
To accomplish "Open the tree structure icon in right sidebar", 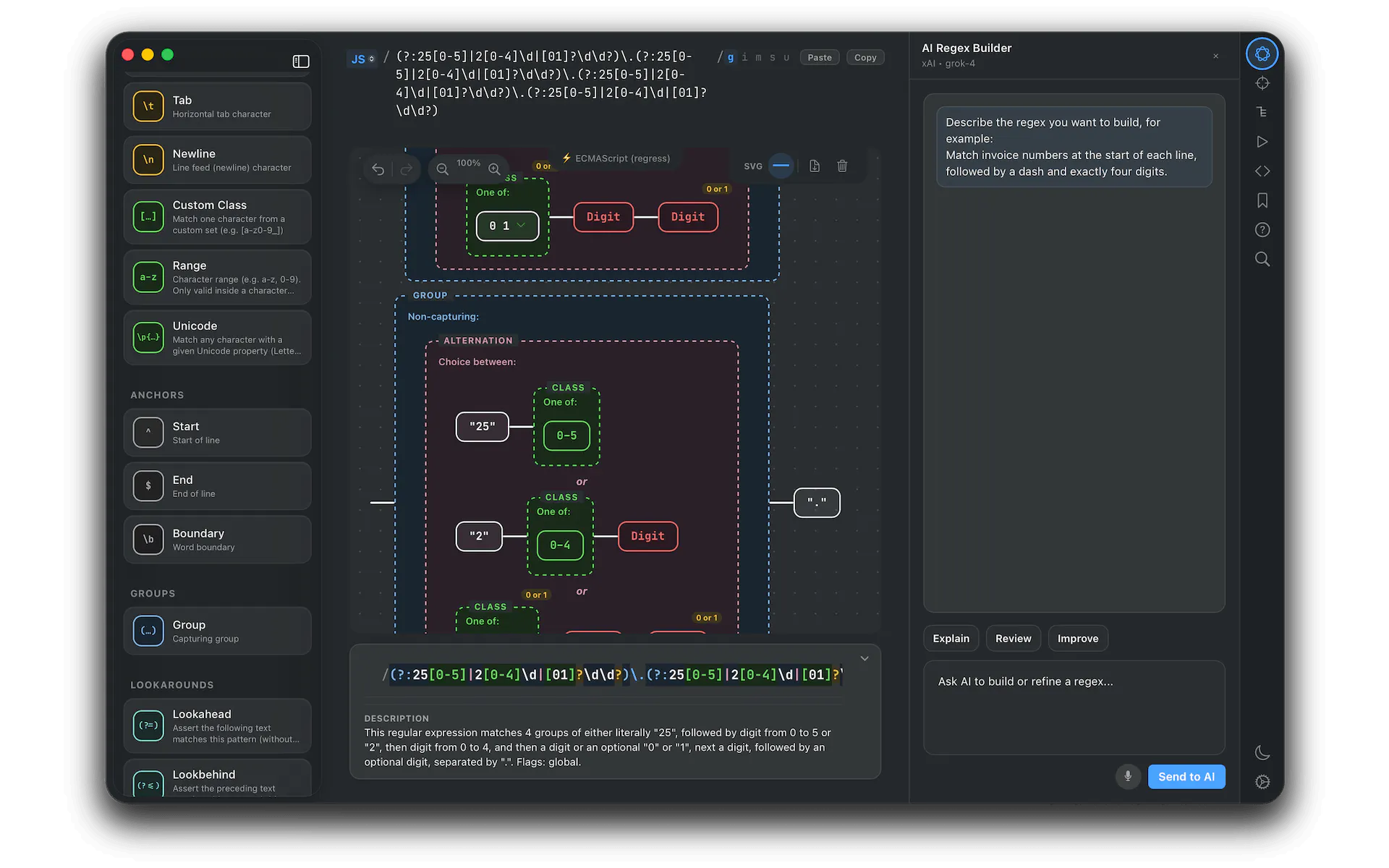I will pyautogui.click(x=1262, y=112).
